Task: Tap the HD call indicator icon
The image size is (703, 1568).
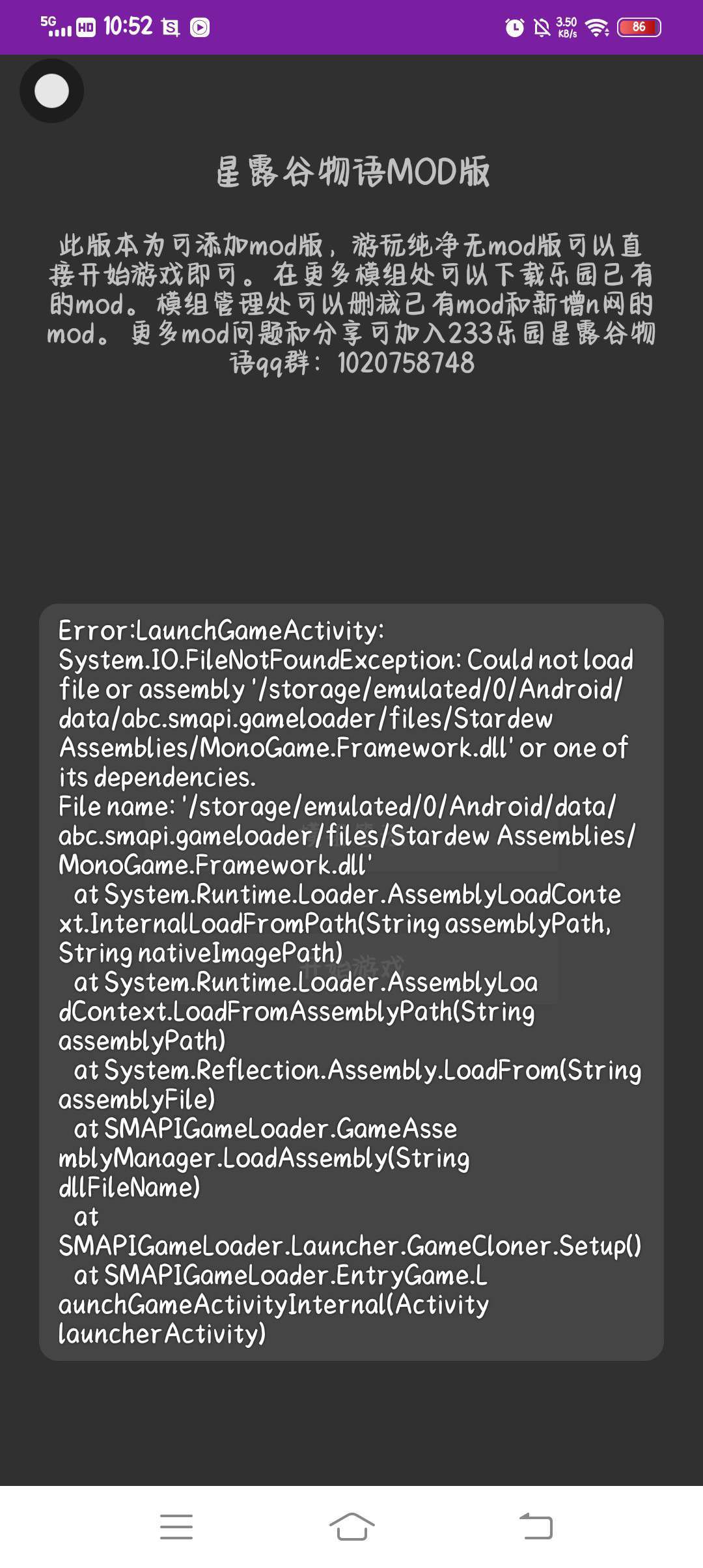Action: [x=86, y=27]
